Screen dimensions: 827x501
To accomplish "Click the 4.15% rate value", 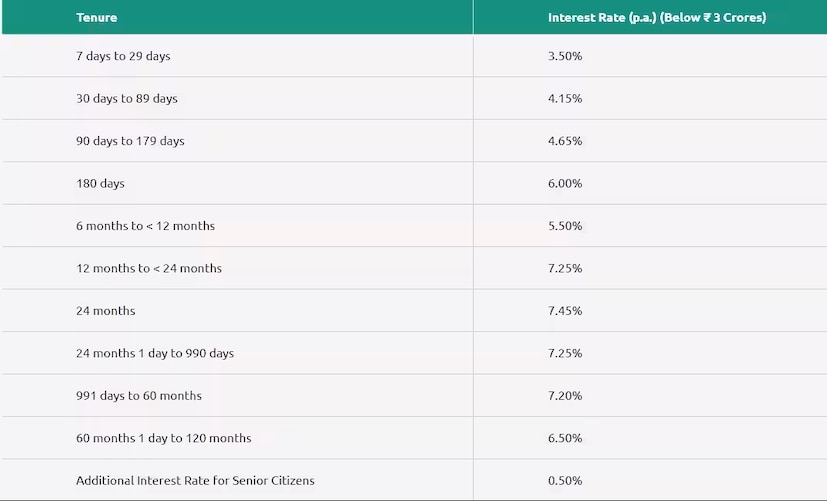I will pos(565,99).
